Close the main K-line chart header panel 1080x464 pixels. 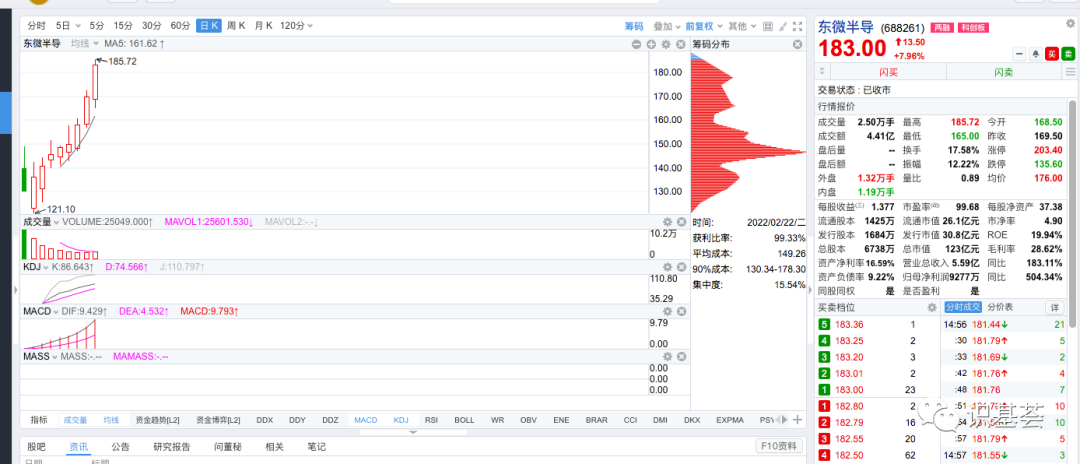tap(681, 44)
